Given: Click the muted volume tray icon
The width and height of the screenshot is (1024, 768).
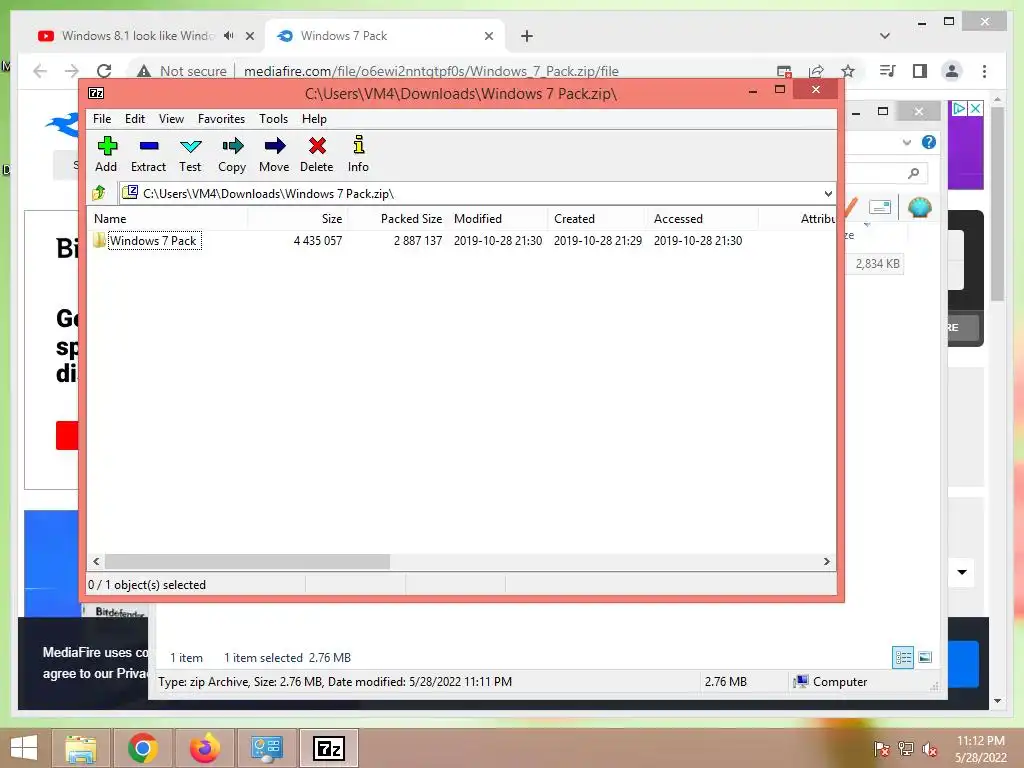Looking at the screenshot, I should pos(929,749).
